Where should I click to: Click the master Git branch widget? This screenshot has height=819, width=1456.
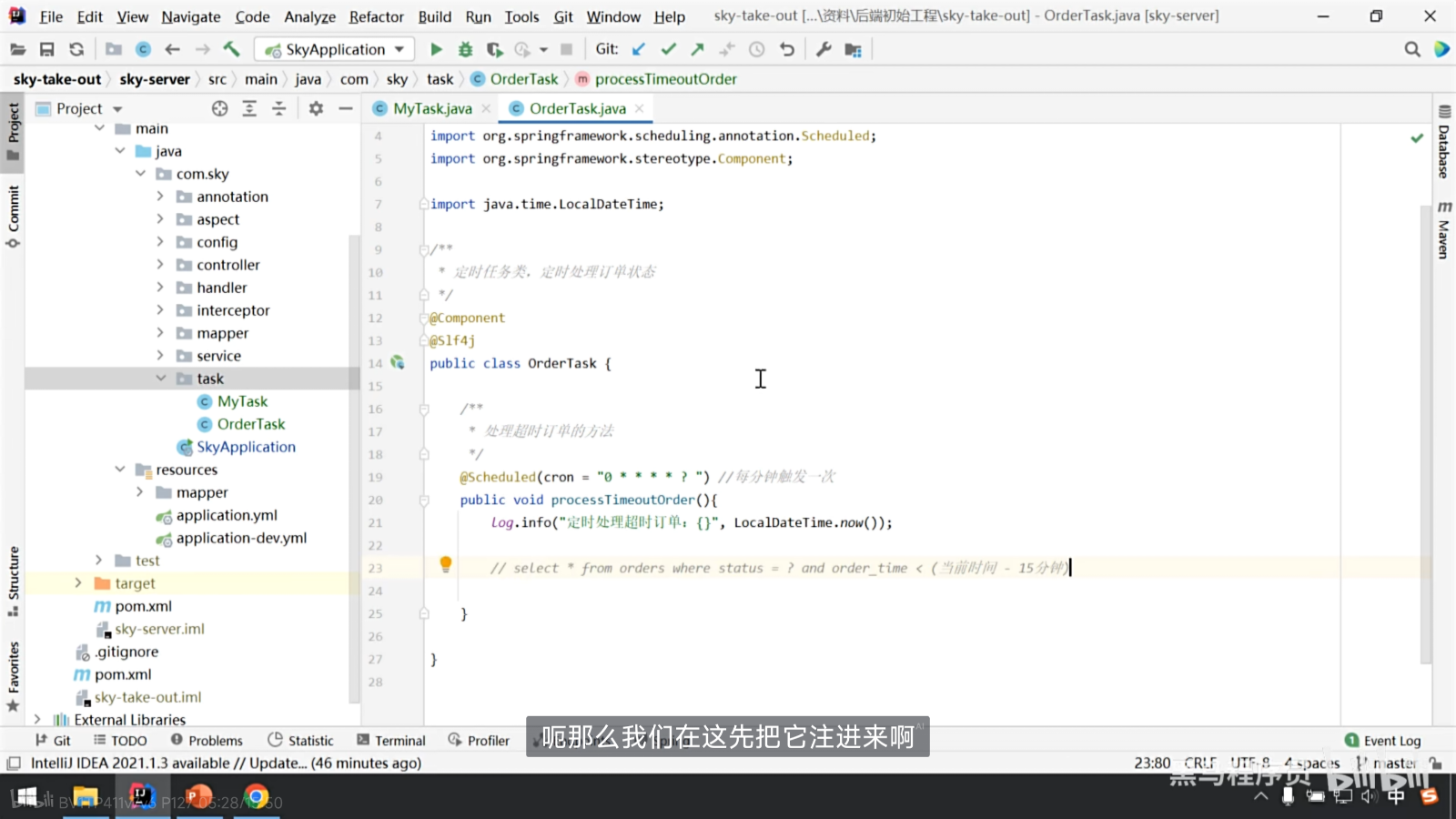[1387, 763]
